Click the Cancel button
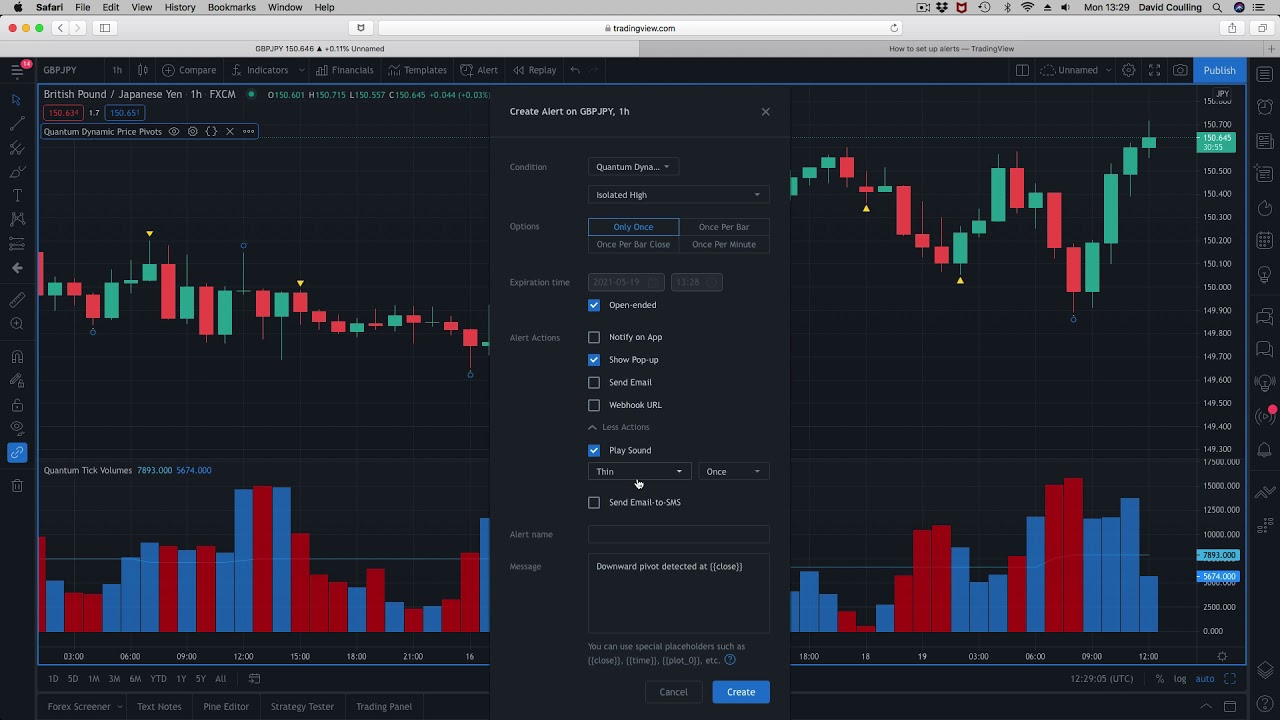 pos(673,692)
